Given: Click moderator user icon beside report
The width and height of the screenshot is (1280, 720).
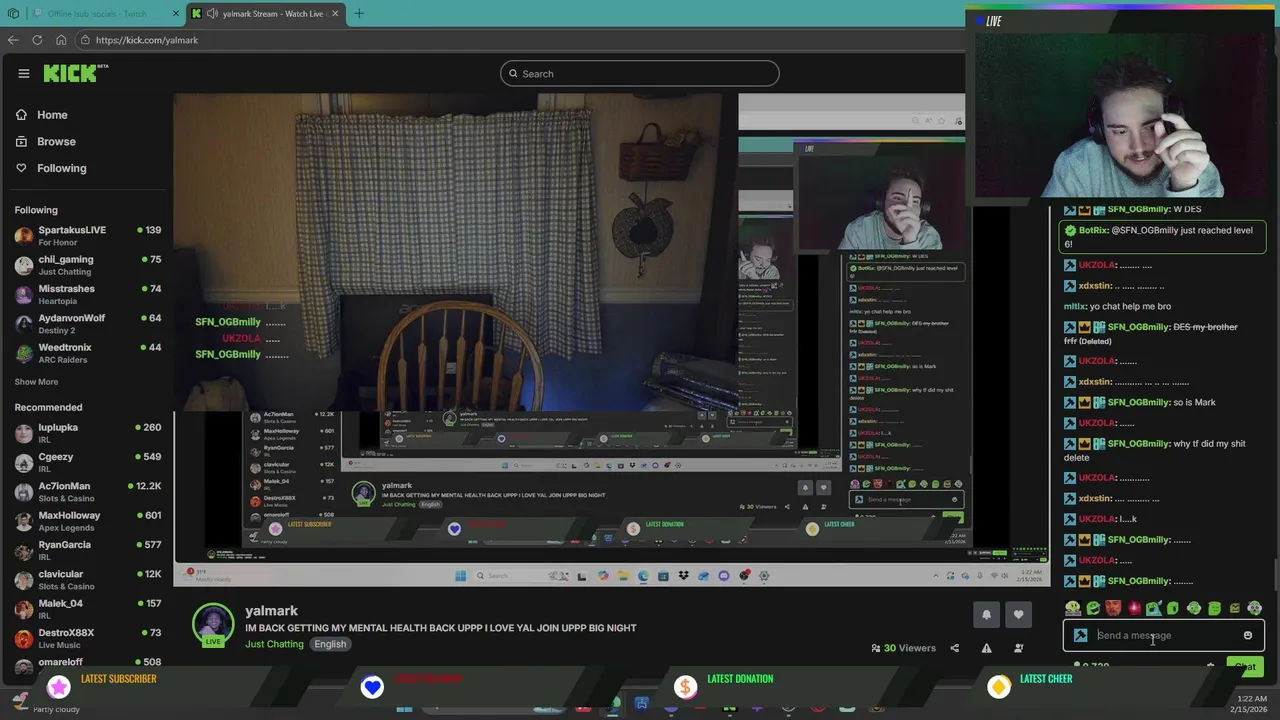Looking at the screenshot, I should coord(1018,648).
